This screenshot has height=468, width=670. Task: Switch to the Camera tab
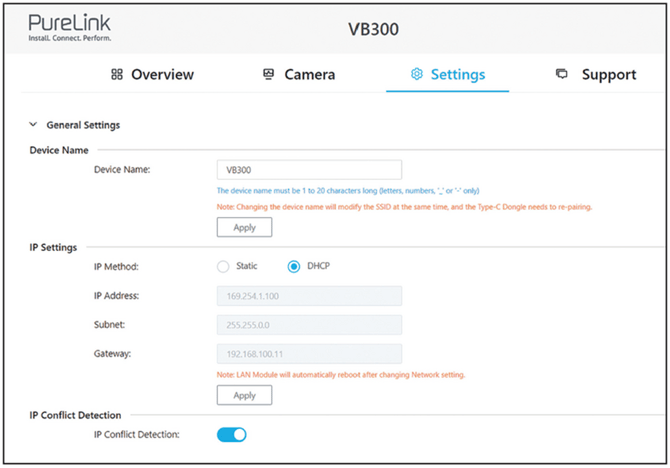tap(299, 74)
